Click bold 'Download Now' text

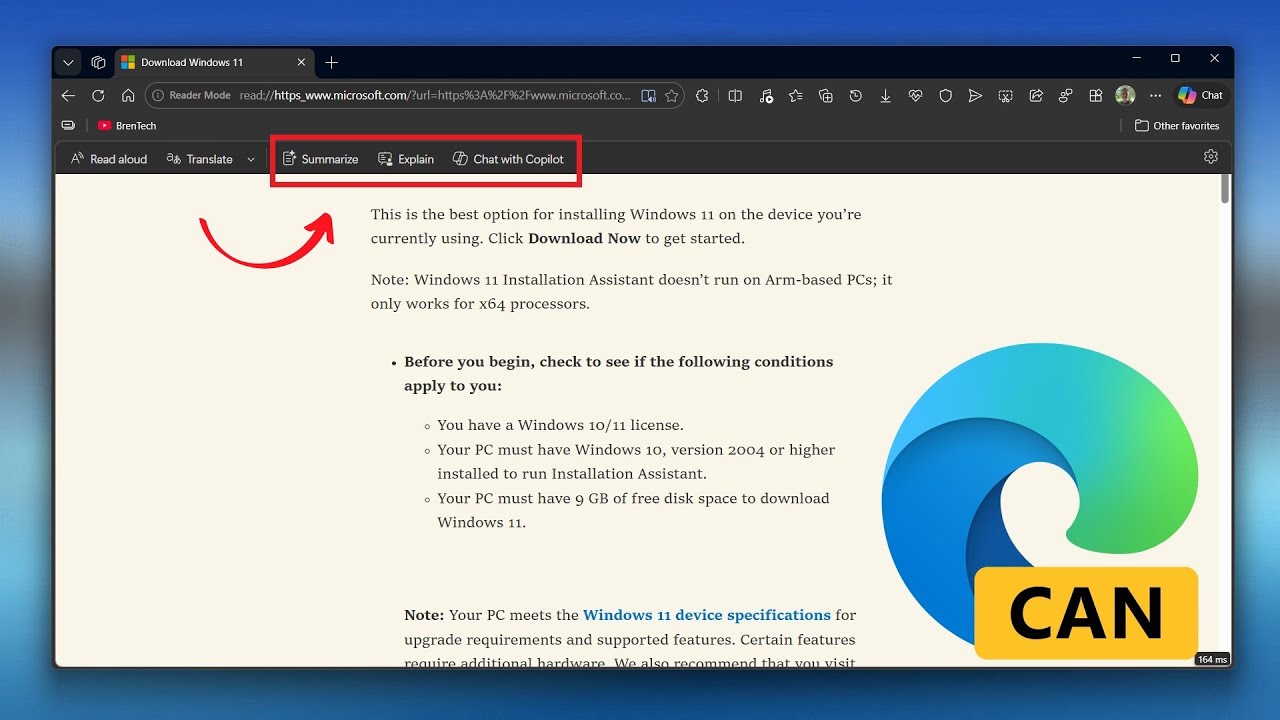[584, 238]
